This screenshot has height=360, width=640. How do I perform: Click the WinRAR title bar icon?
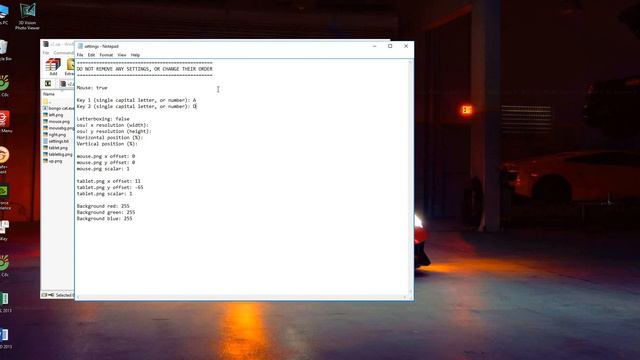click(46, 44)
